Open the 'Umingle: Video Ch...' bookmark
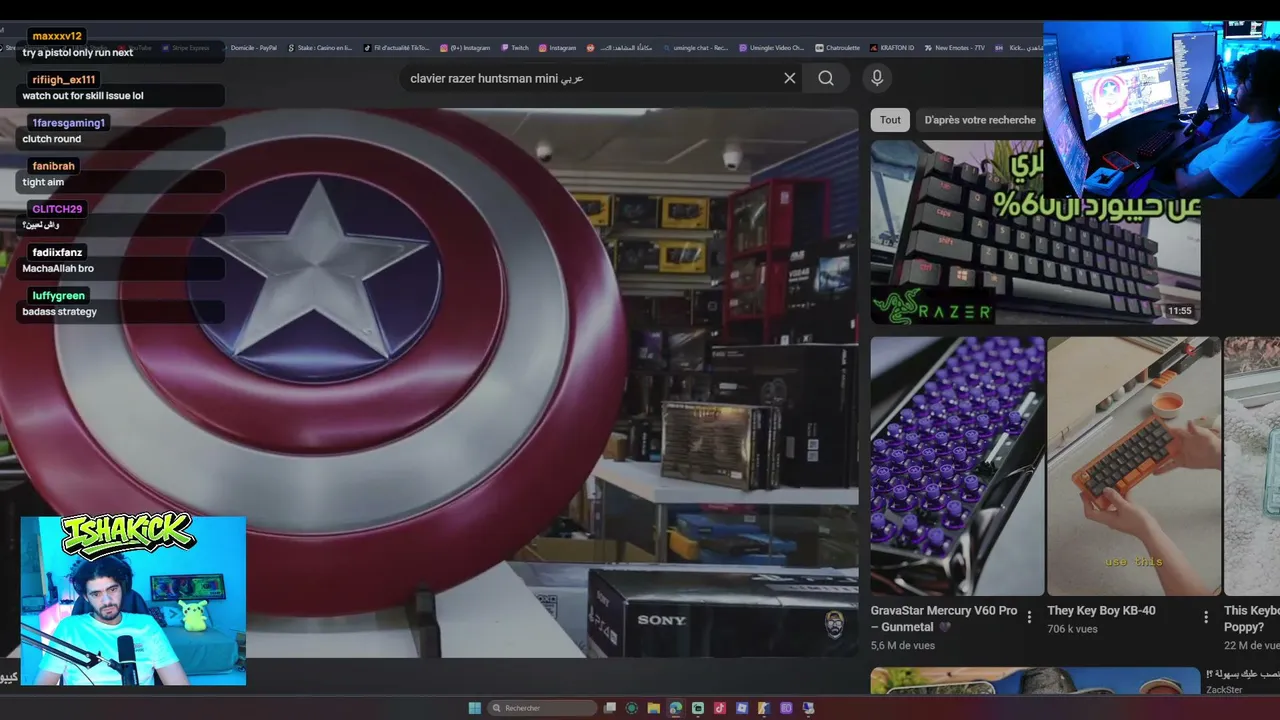The image size is (1280, 720). 771,47
